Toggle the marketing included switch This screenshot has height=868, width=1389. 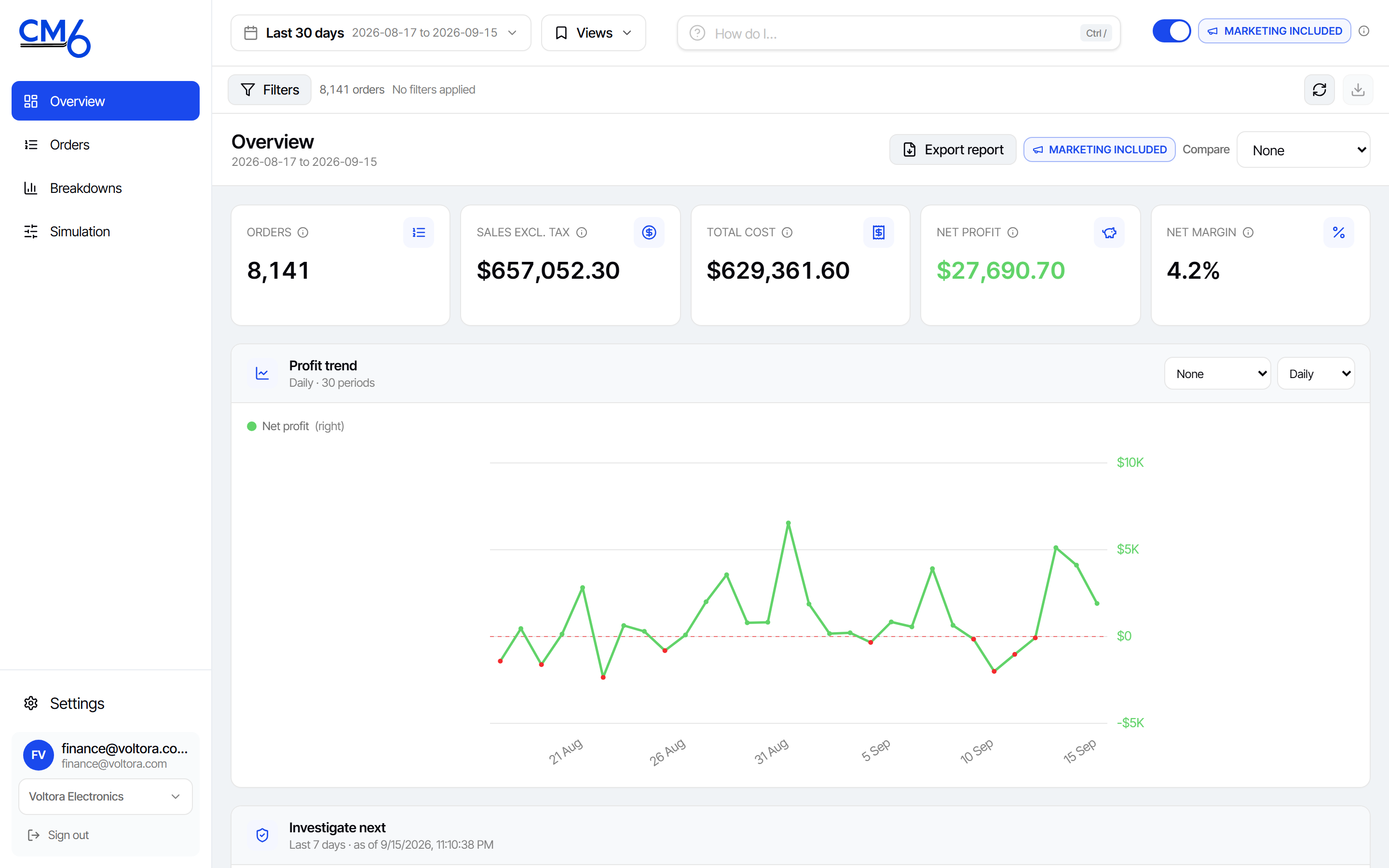click(x=1171, y=31)
